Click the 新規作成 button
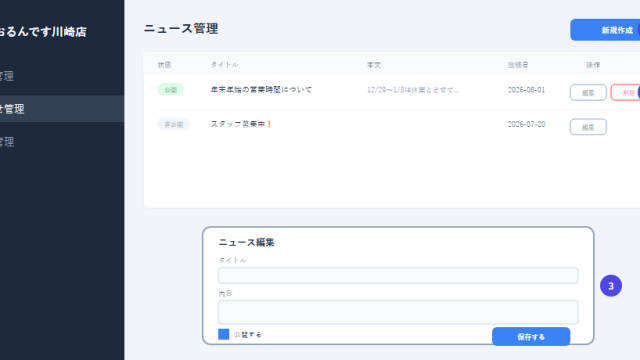Screen dimensions: 640x360 pyautogui.click(x=605, y=30)
